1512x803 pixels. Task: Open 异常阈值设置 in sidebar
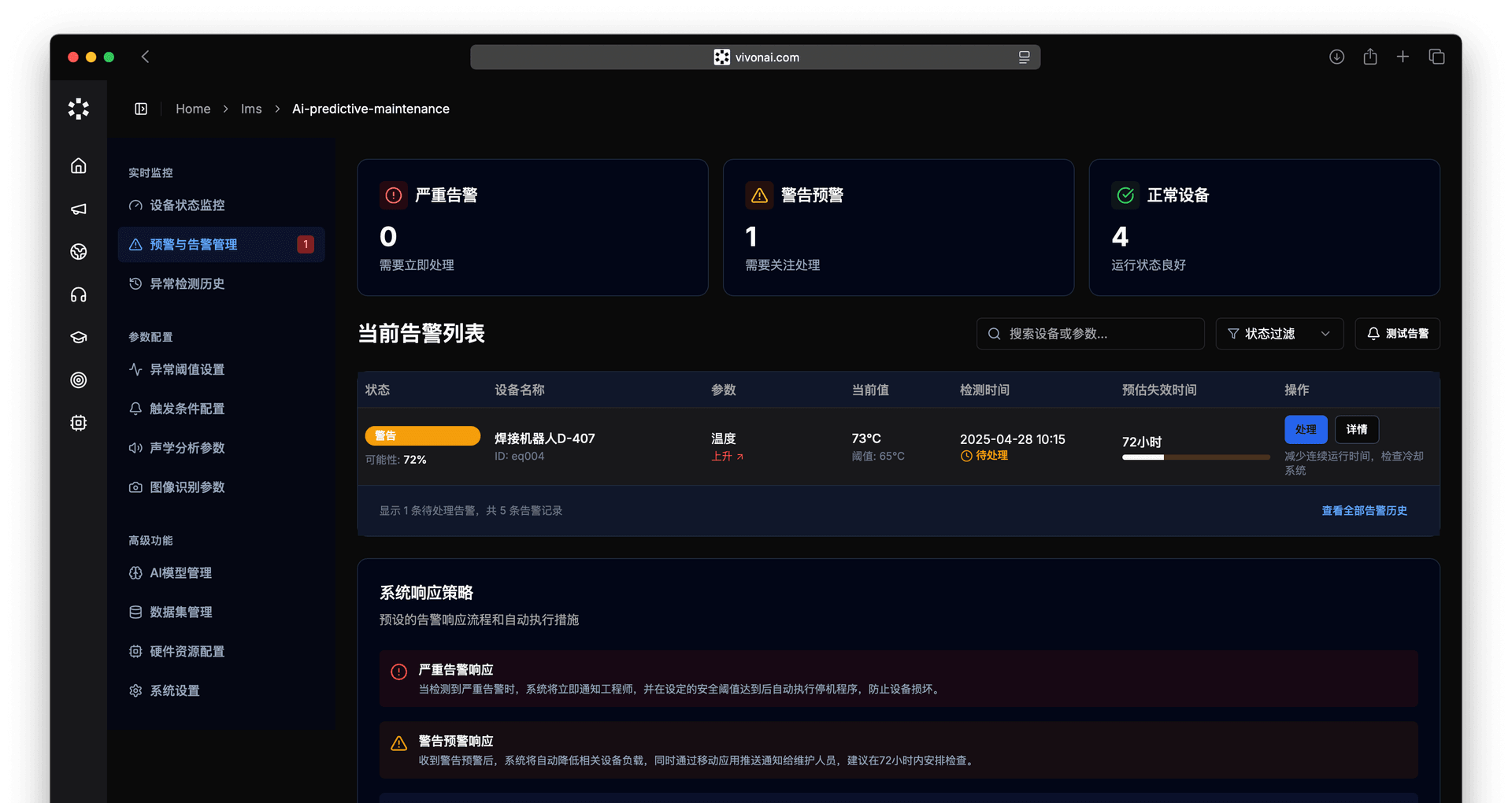[x=187, y=370]
